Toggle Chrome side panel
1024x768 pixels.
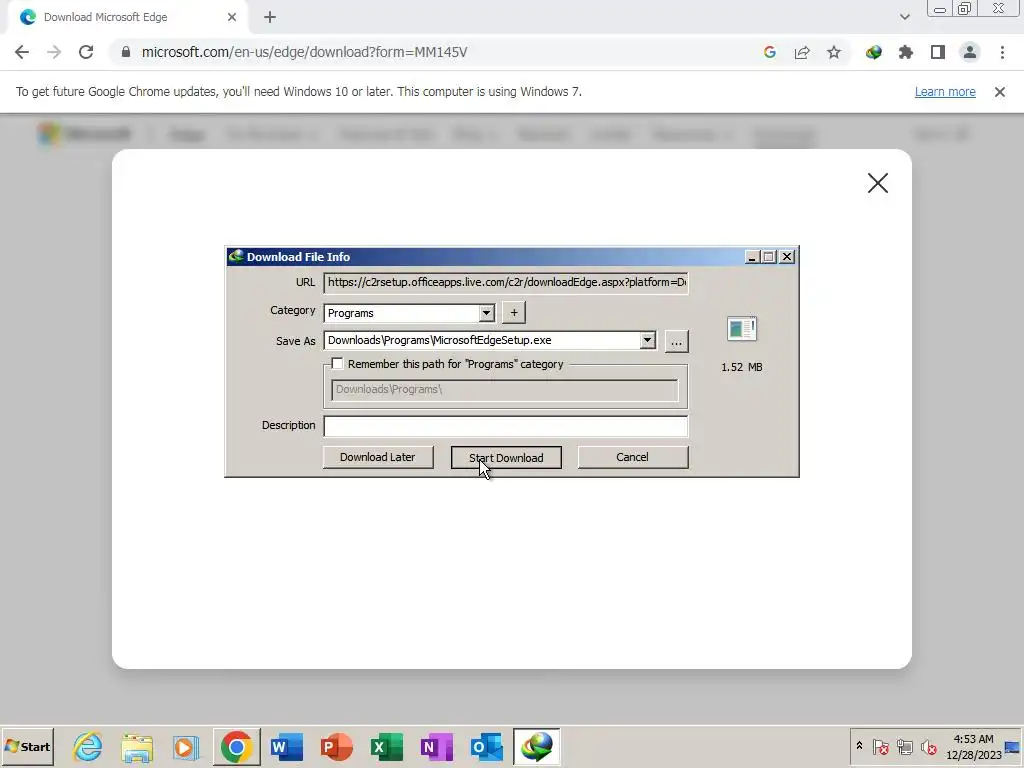coord(938,52)
